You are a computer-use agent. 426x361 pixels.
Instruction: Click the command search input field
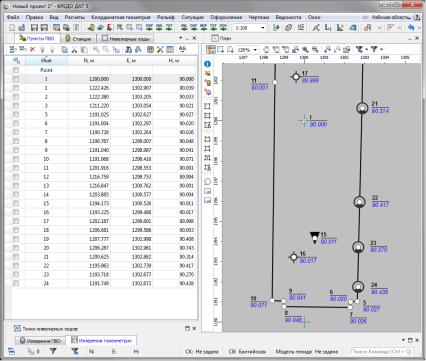coord(382,351)
